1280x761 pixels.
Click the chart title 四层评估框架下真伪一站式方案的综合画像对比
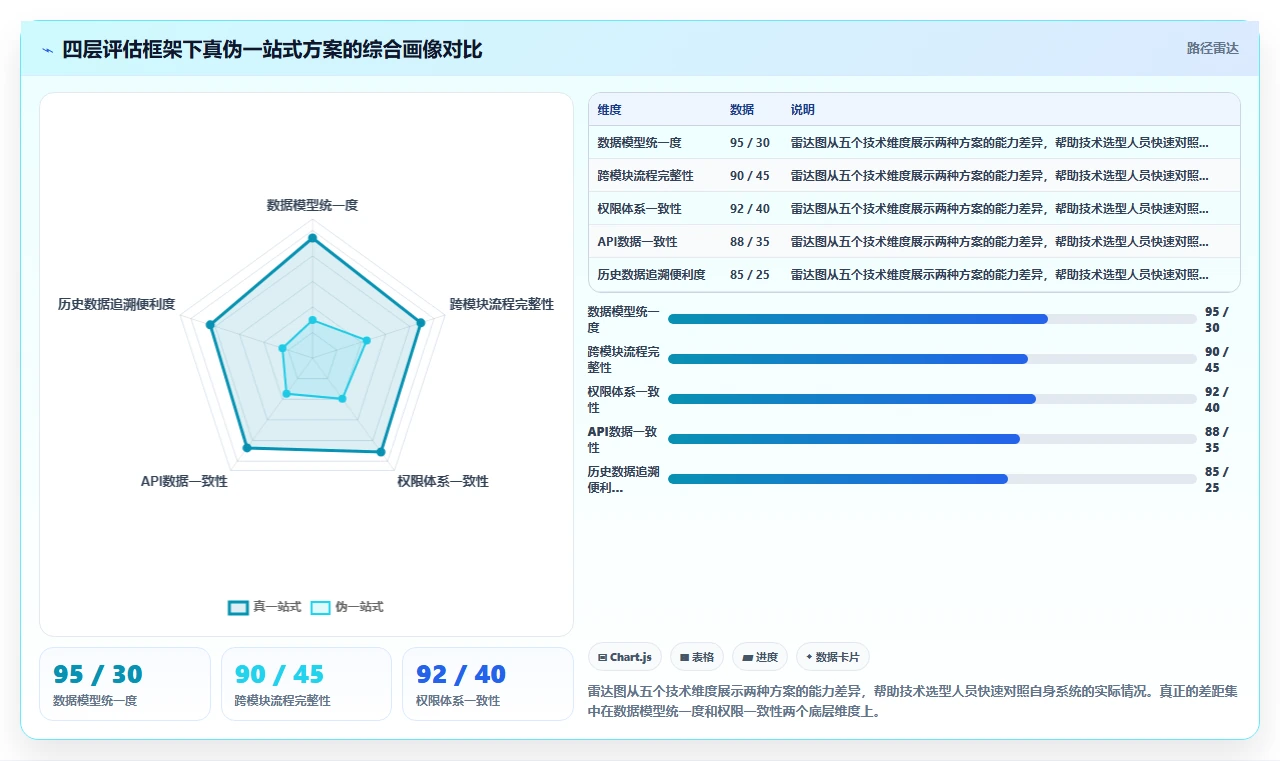point(272,49)
